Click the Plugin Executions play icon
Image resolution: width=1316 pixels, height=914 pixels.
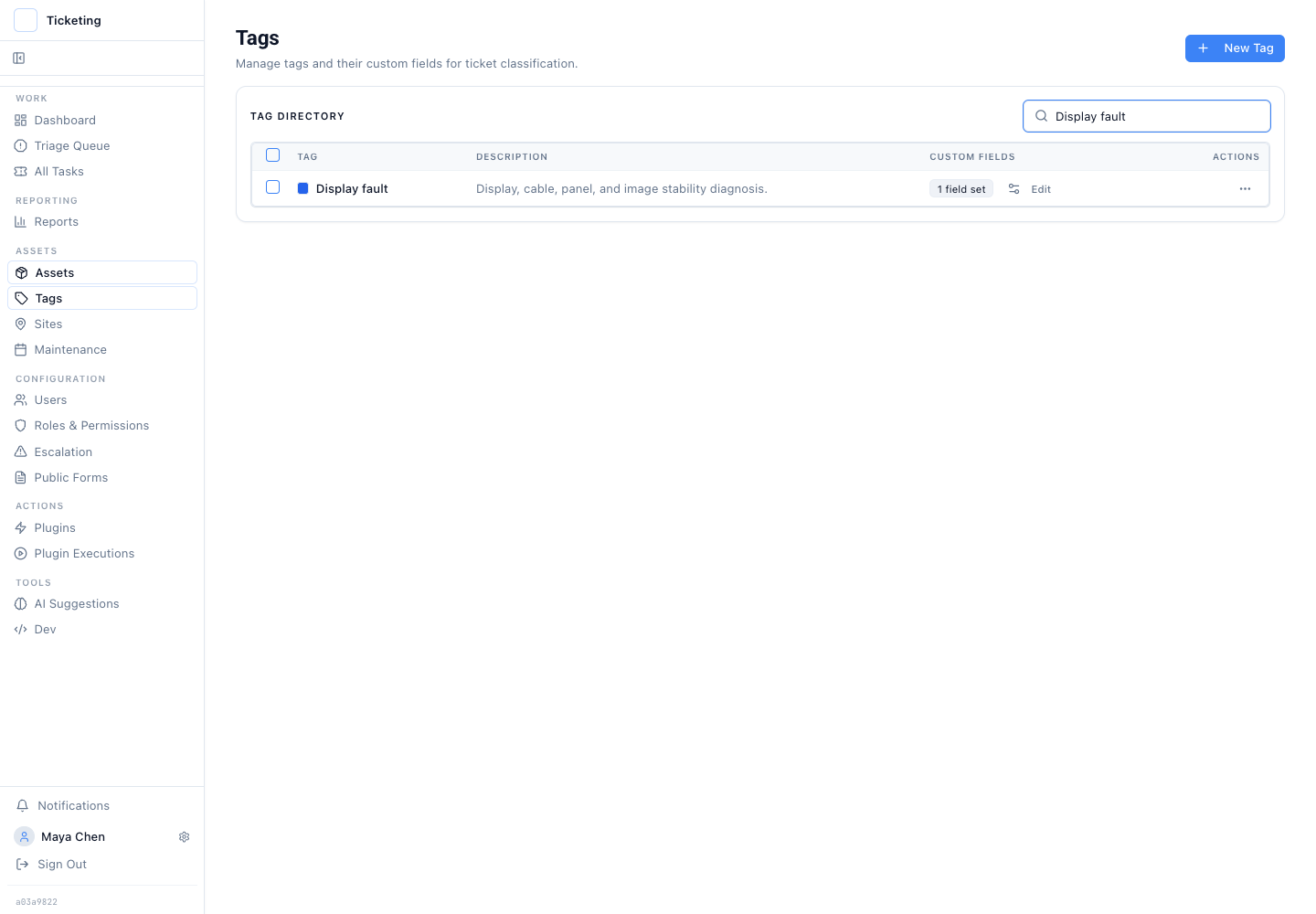(x=21, y=554)
